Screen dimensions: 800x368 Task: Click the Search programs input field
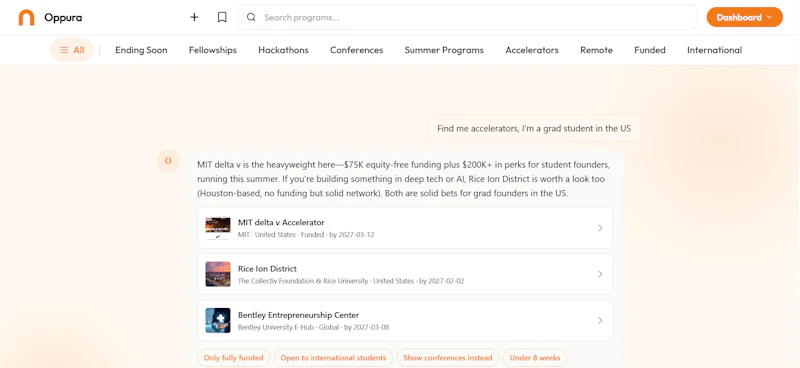[467, 17]
